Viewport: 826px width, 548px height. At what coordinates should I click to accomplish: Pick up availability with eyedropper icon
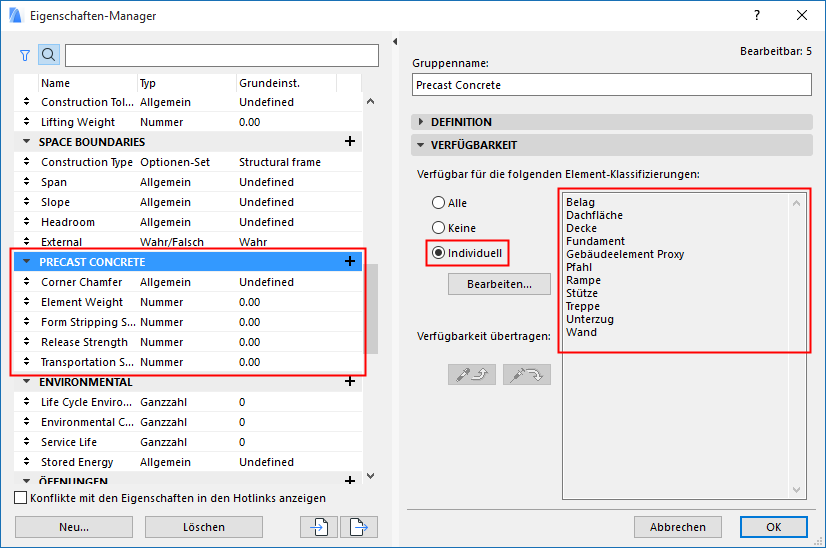point(472,375)
